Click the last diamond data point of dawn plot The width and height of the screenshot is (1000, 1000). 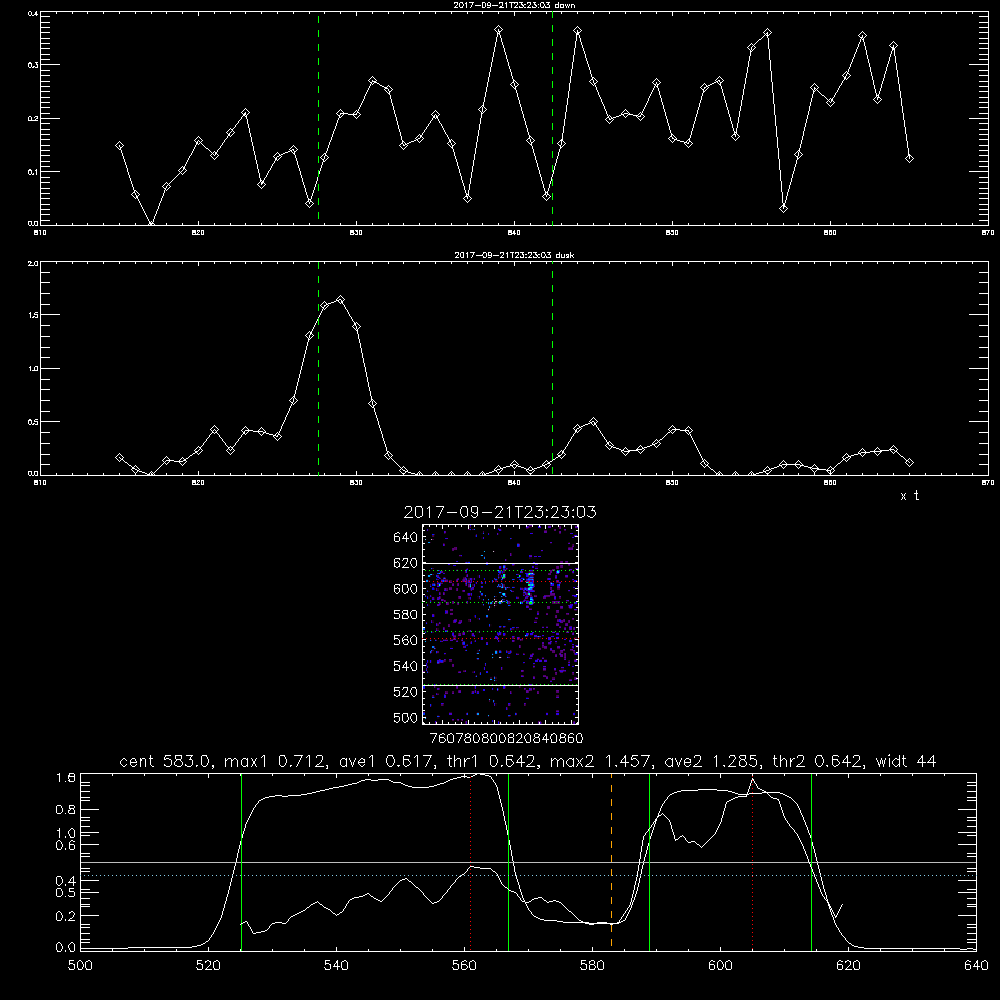point(909,158)
